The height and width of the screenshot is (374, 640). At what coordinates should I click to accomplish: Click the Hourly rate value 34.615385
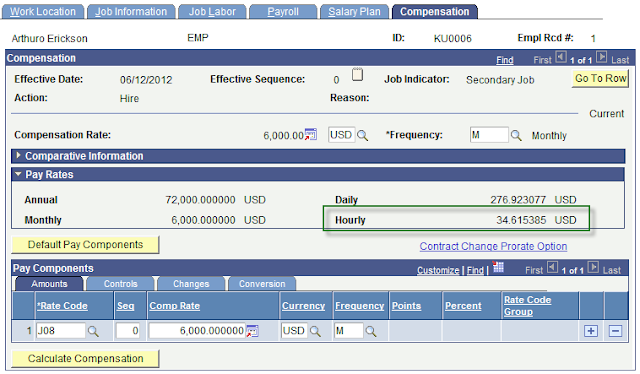521,220
